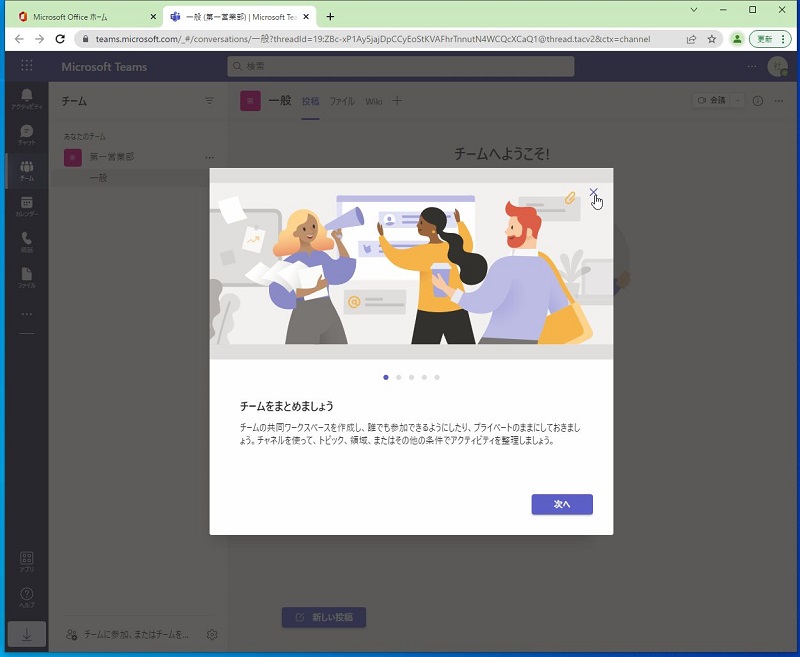Click the Teams search box

401,66
